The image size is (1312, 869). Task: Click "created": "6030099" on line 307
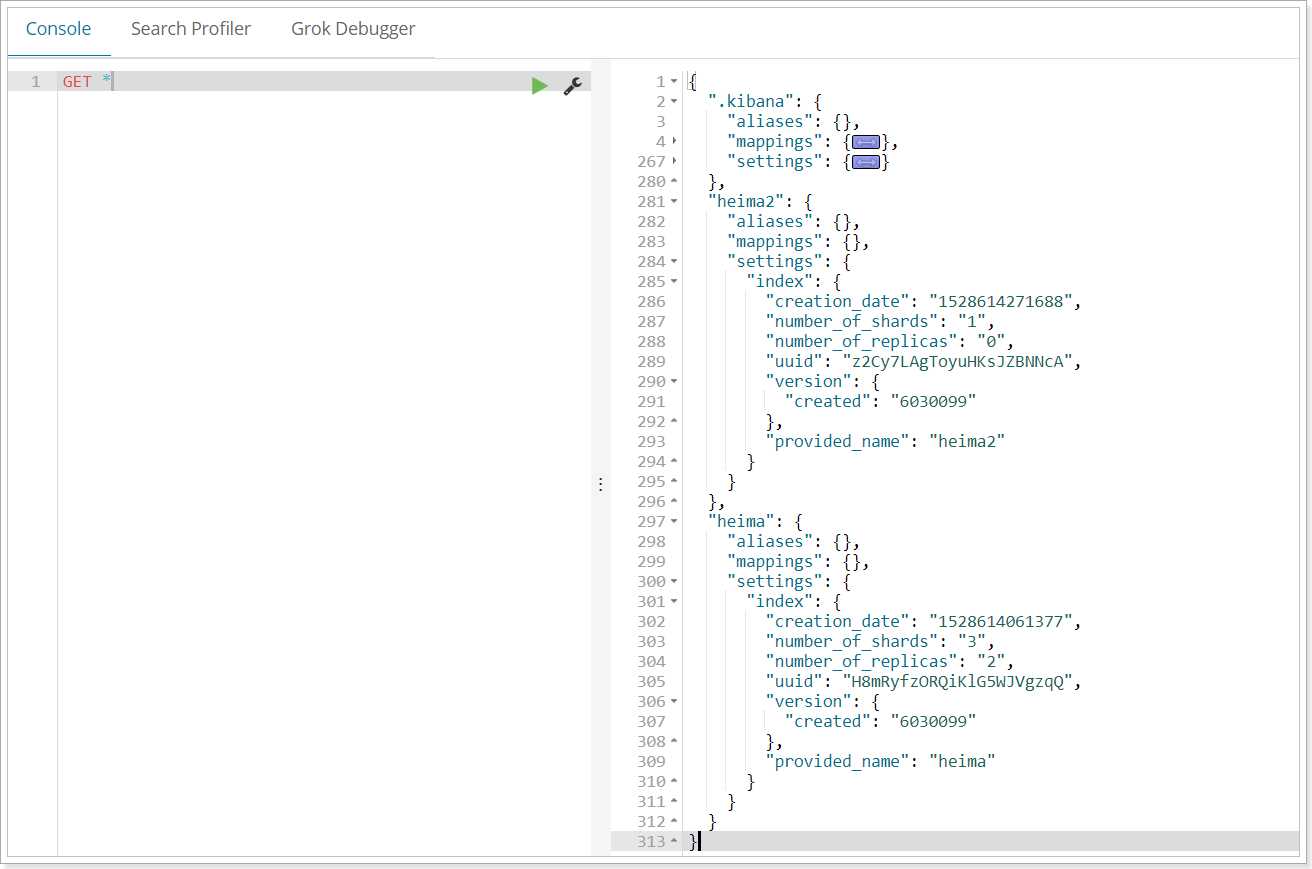(x=880, y=722)
